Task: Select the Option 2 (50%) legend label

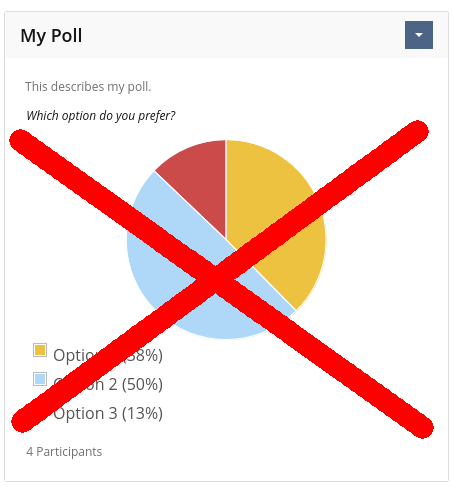Action: (108, 384)
